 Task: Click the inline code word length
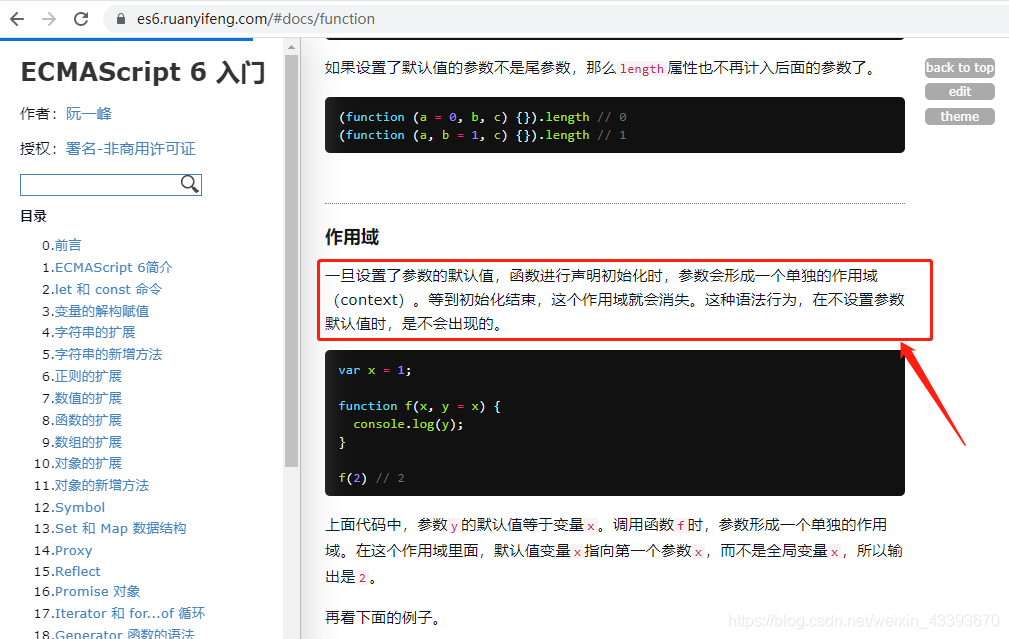click(642, 69)
